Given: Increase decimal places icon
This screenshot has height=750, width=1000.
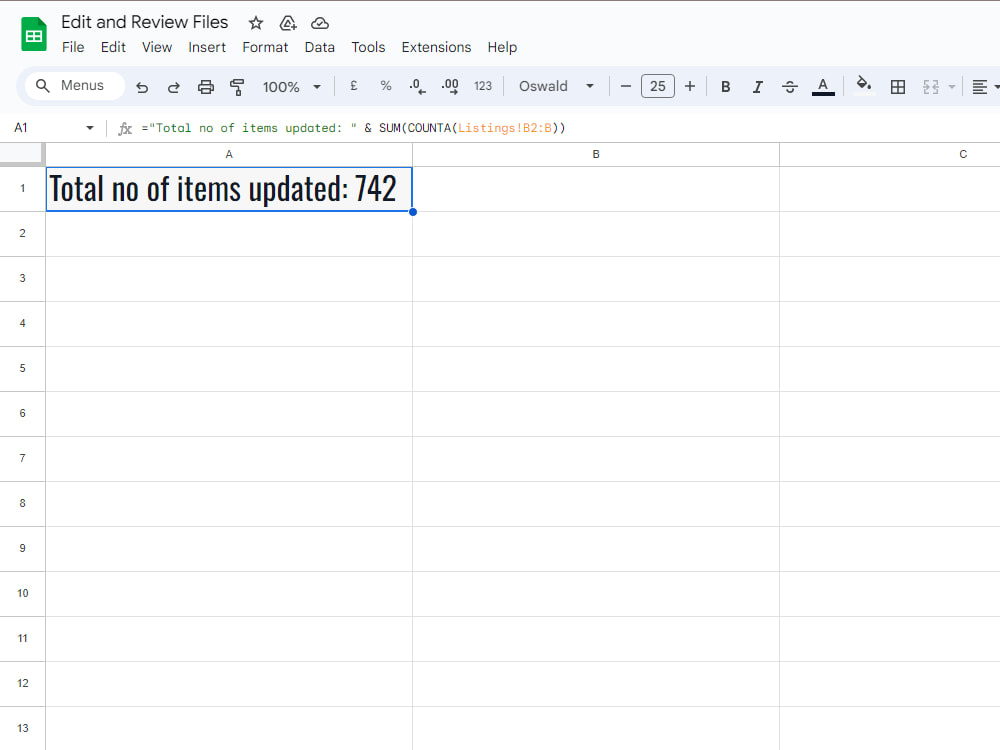Looking at the screenshot, I should (x=450, y=86).
